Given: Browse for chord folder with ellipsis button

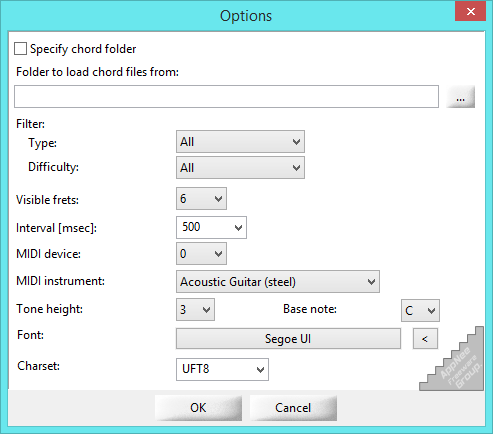Looking at the screenshot, I should pyautogui.click(x=460, y=97).
